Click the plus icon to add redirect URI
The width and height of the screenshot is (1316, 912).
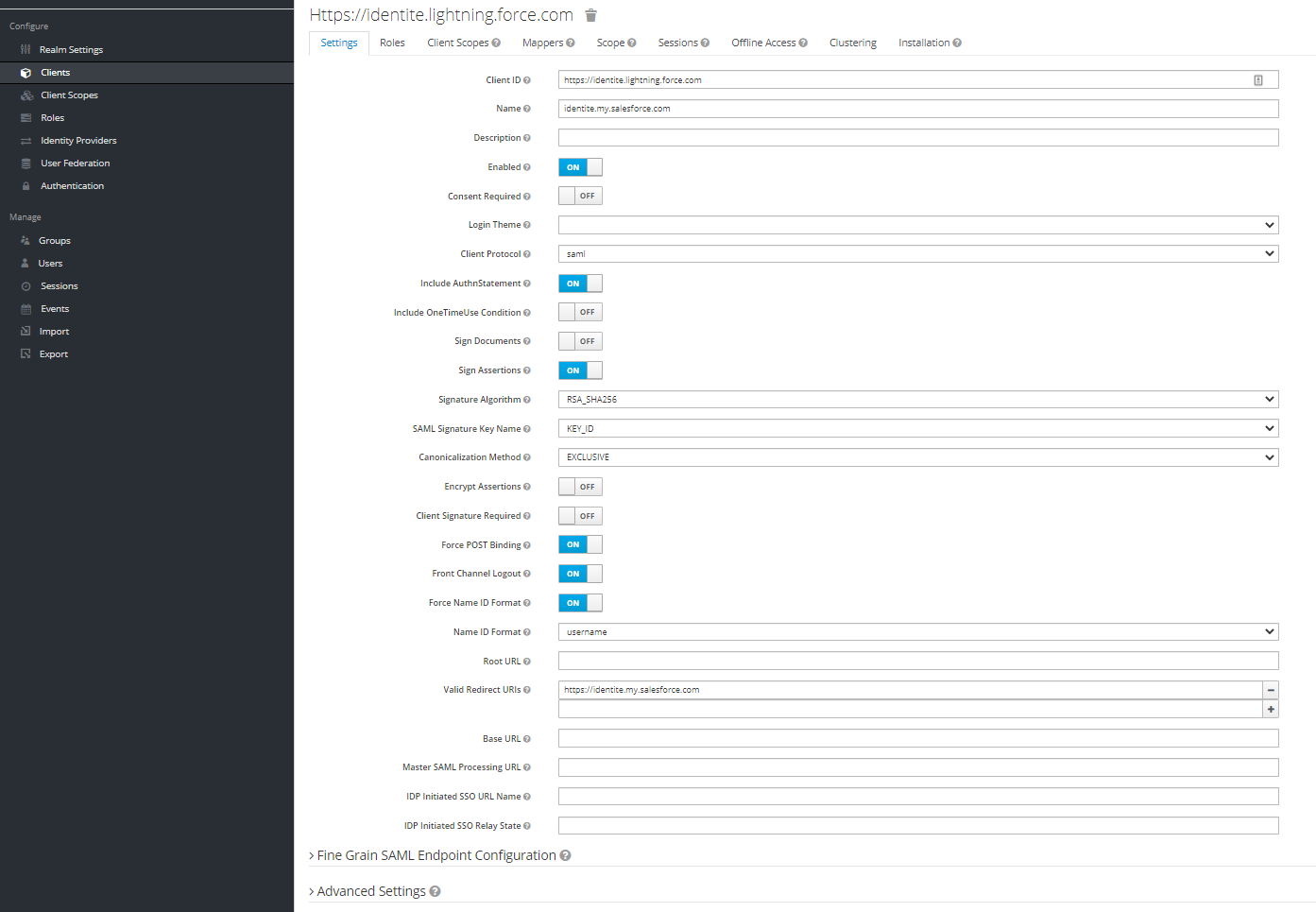point(1271,709)
